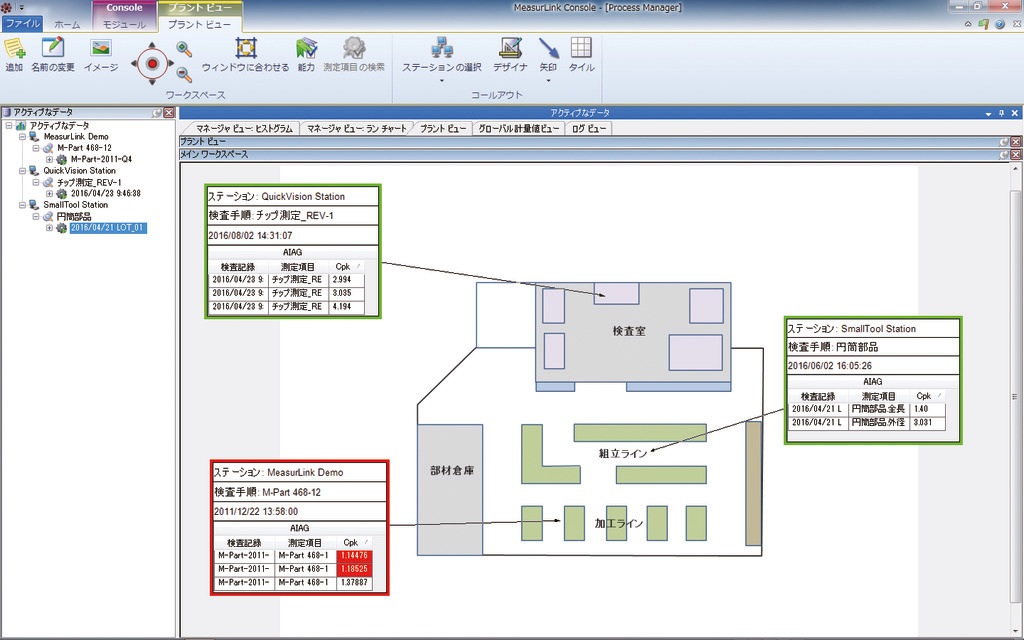Screen dimensions: 1024x640
Task: Click the red pan center button
Action: pos(152,64)
